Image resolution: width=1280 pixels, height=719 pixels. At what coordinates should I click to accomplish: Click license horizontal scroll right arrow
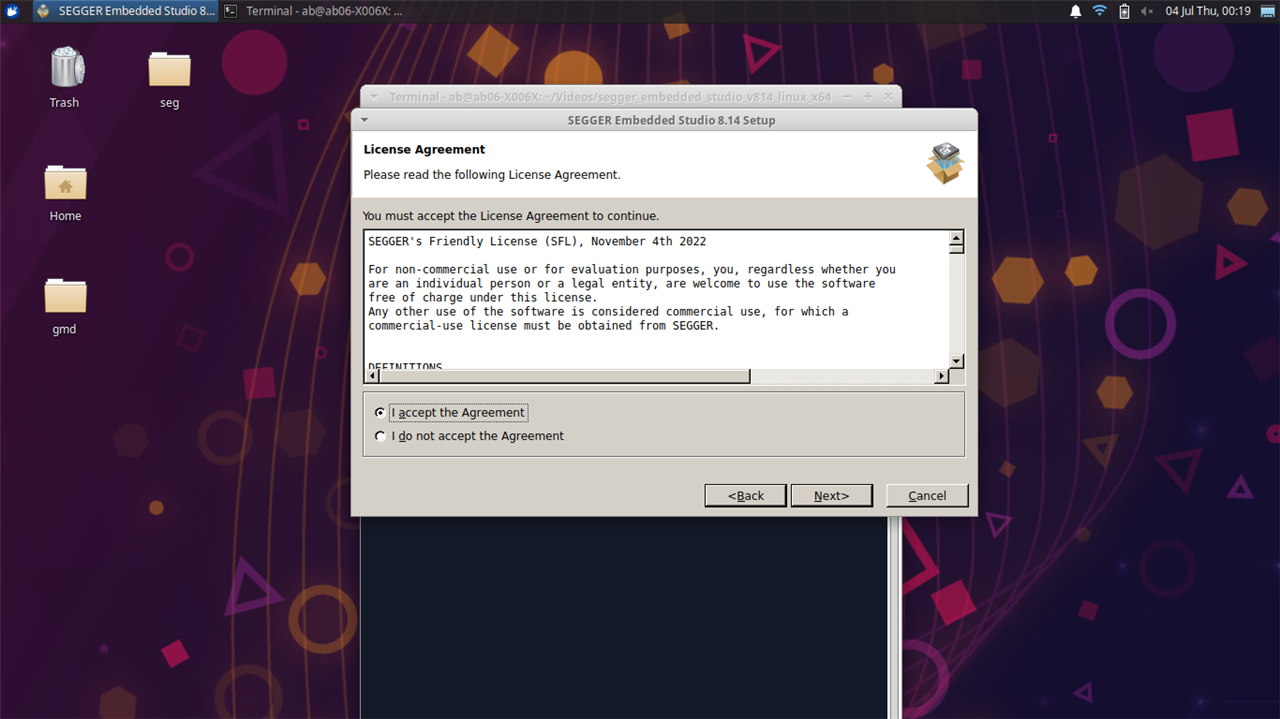coord(941,376)
